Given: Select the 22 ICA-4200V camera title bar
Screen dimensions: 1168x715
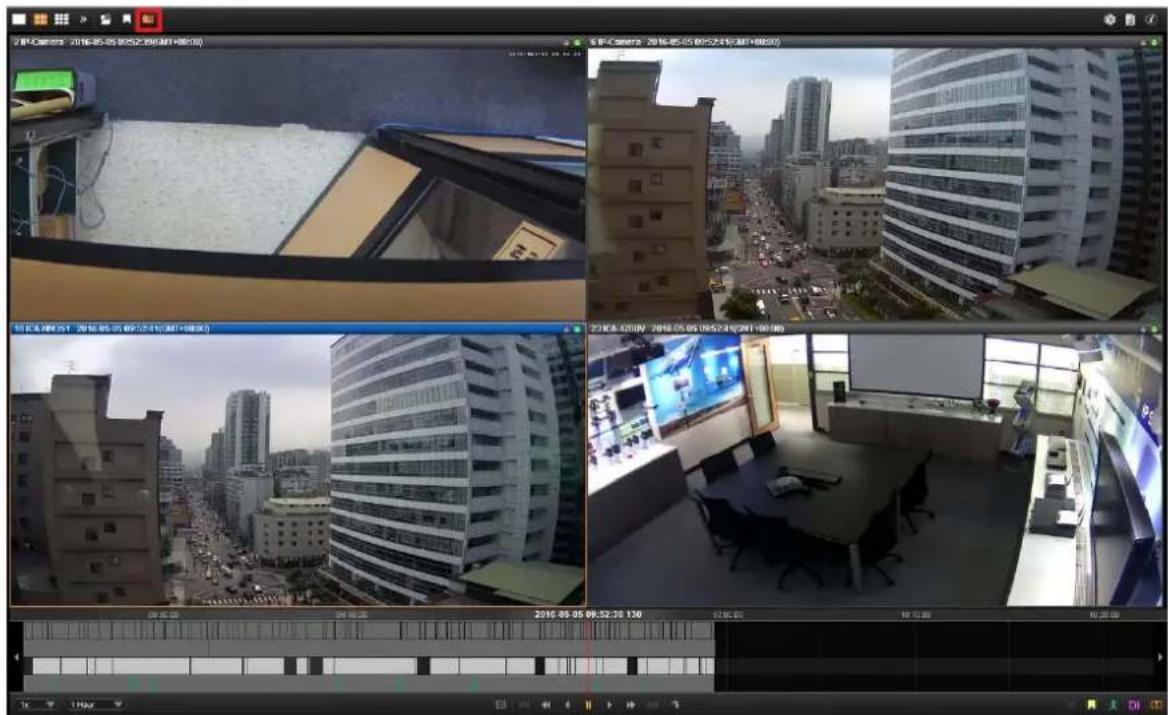Looking at the screenshot, I should pyautogui.click(x=875, y=328).
